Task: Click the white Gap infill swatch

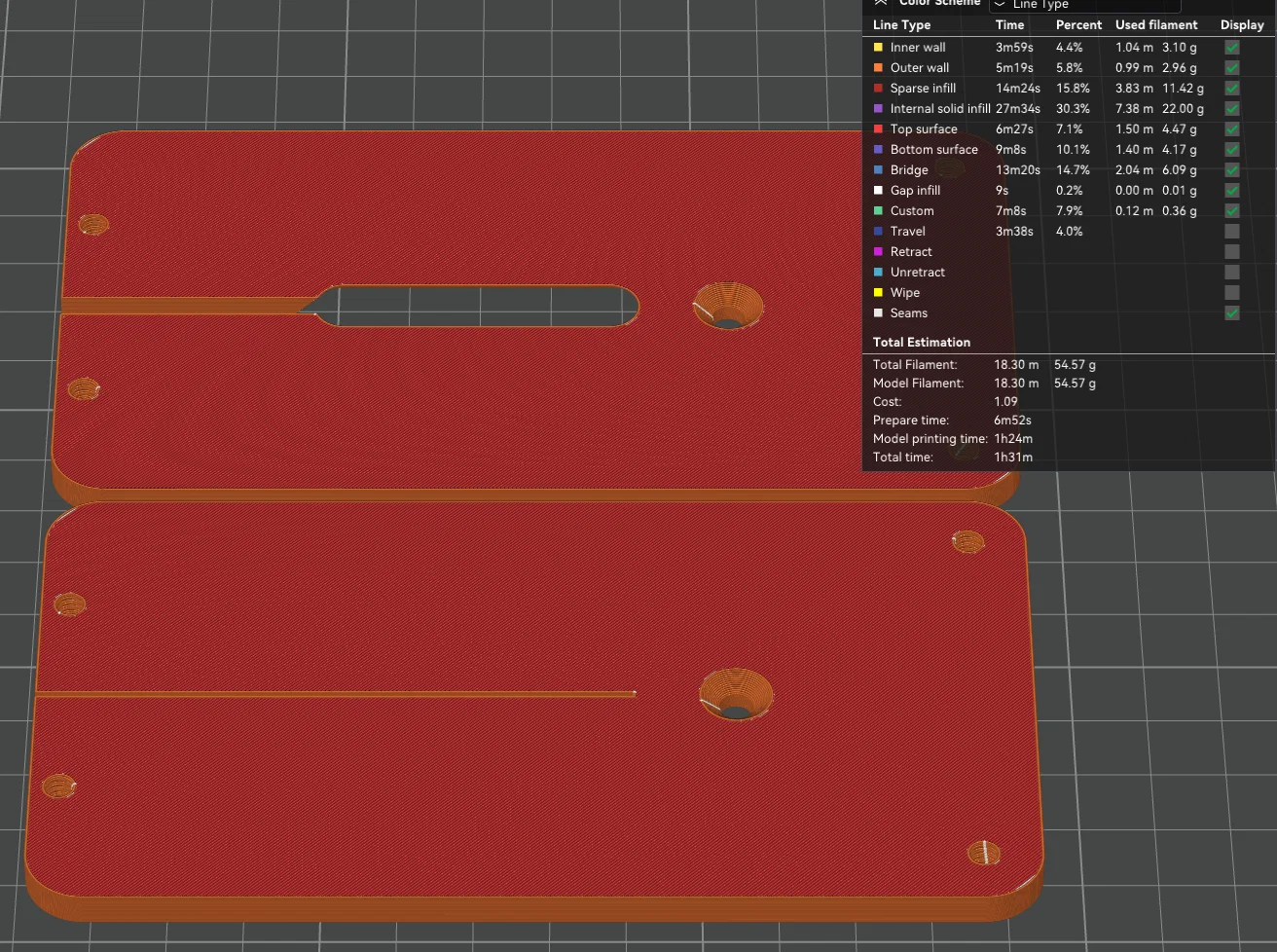Action: point(878,190)
